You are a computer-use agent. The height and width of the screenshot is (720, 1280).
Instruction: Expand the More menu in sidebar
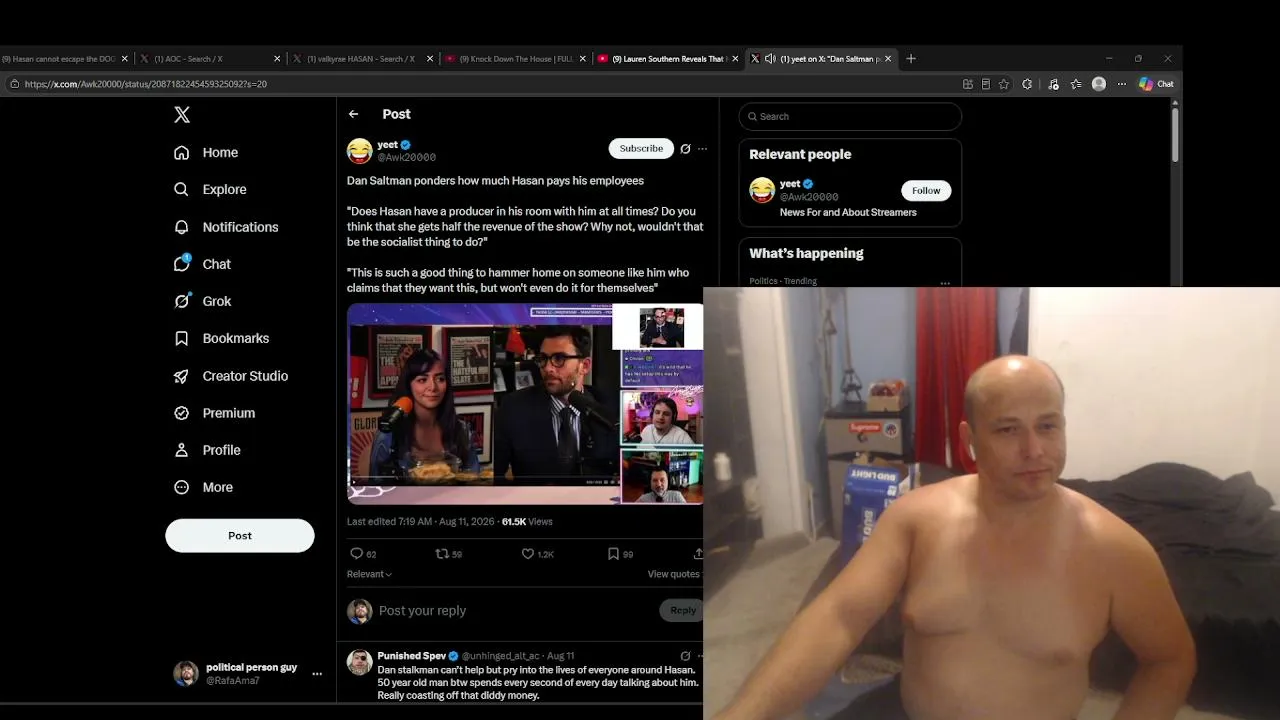(x=203, y=487)
